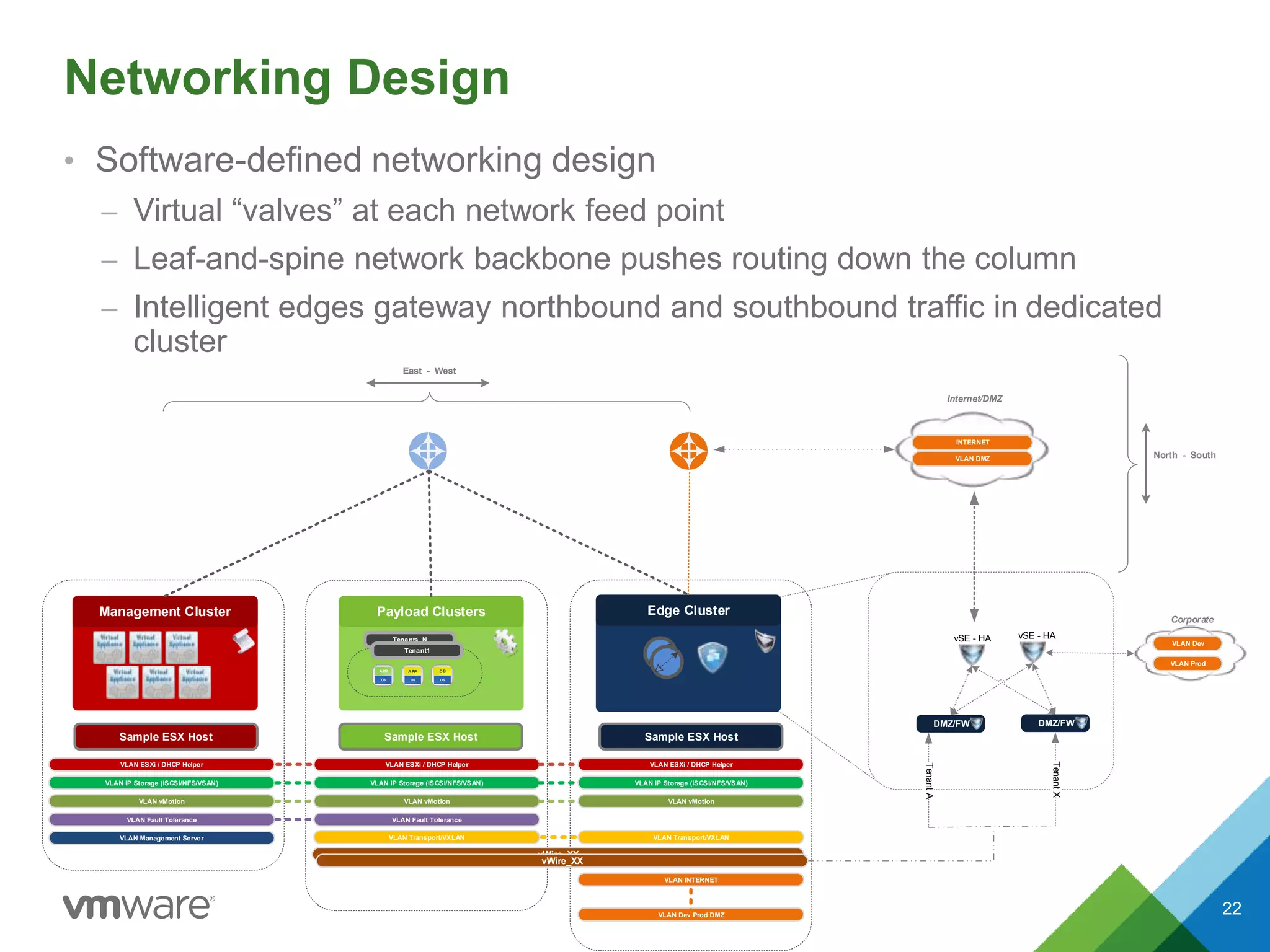The height and width of the screenshot is (952, 1270).
Task: Click the circular logical router icon
Action: point(663,658)
